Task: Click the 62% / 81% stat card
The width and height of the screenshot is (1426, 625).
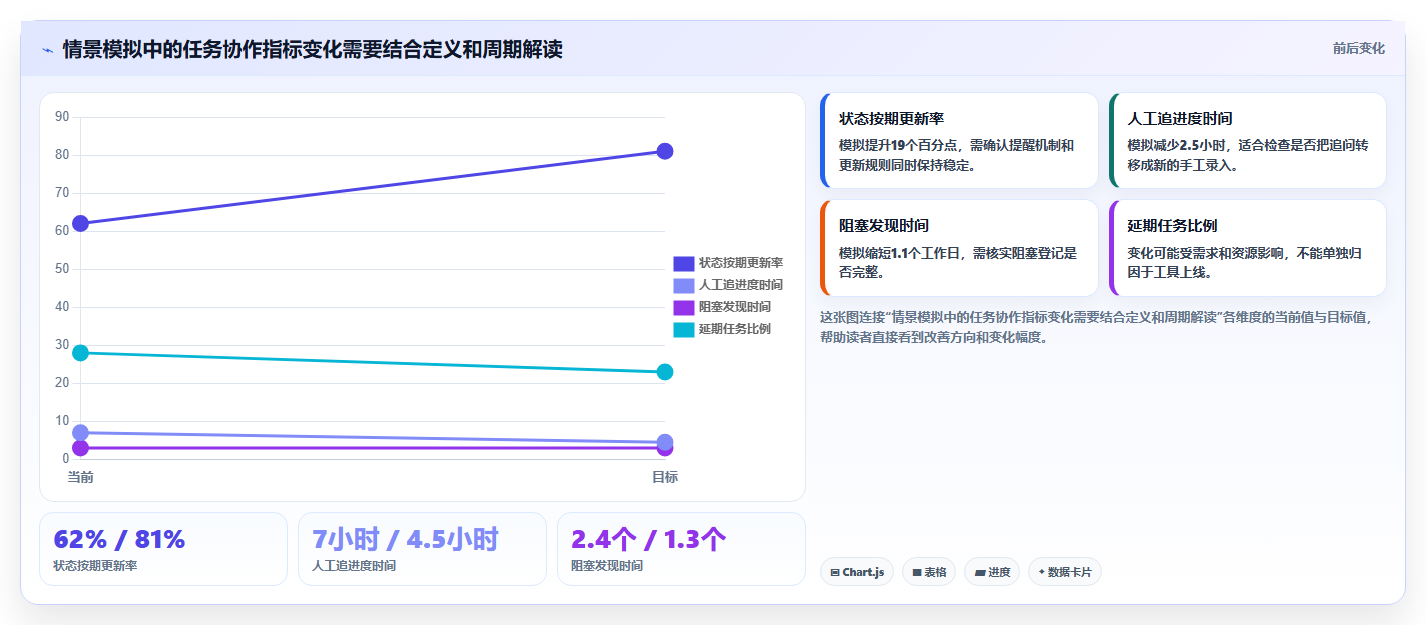Action: click(163, 549)
